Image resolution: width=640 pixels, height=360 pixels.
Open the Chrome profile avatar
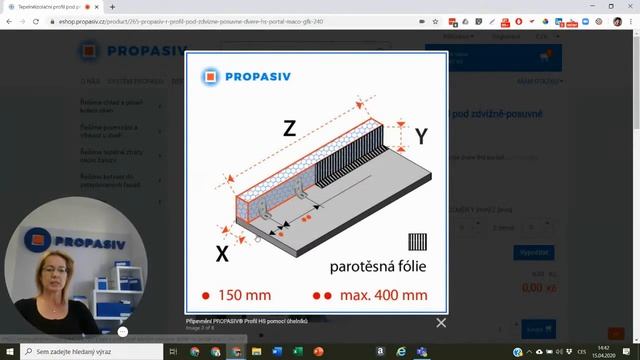(x=617, y=22)
